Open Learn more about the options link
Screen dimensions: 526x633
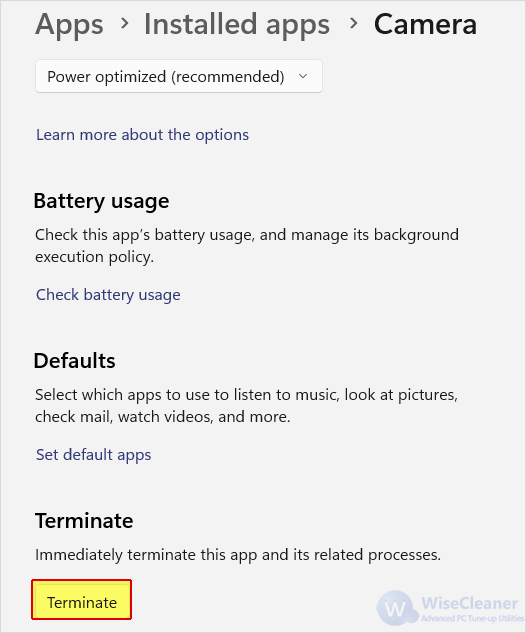[143, 135]
